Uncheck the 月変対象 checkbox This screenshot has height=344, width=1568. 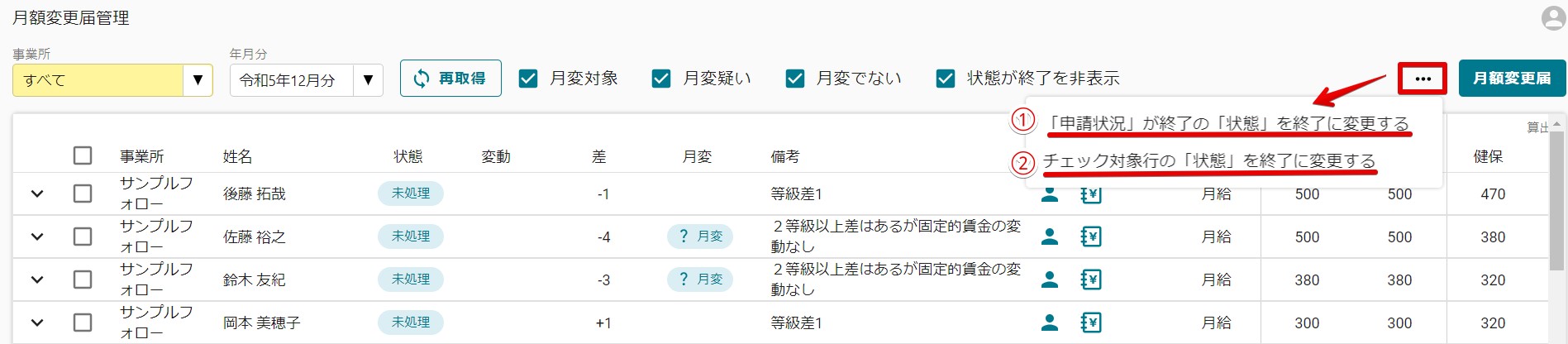528,79
